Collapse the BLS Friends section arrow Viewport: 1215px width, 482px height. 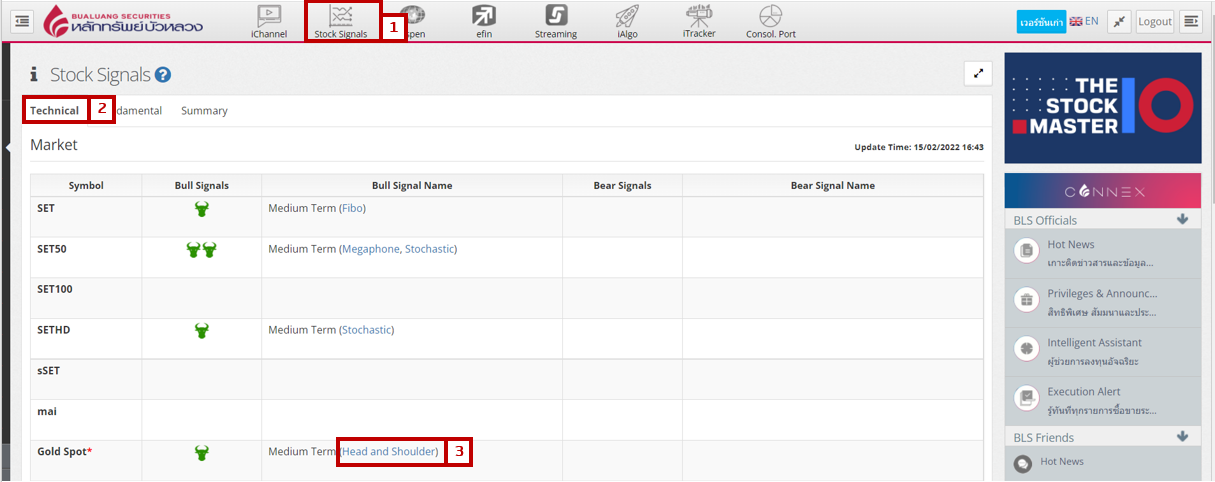(1182, 437)
